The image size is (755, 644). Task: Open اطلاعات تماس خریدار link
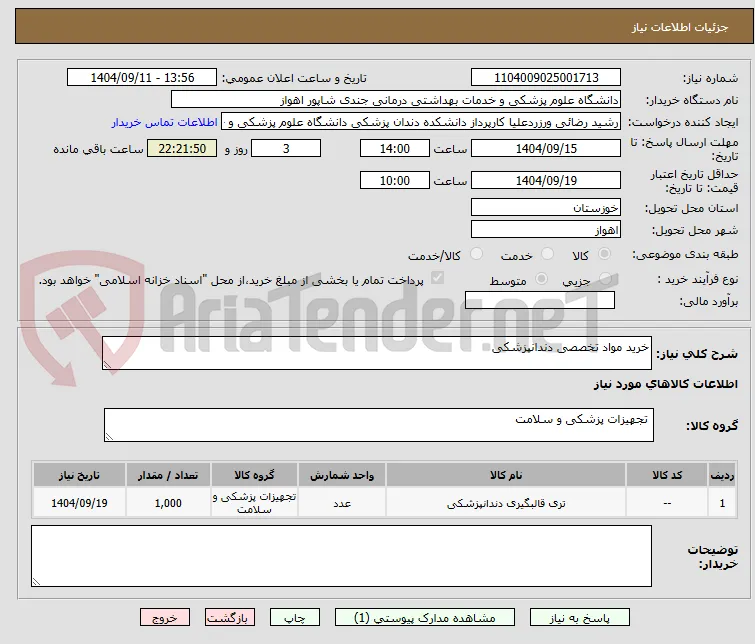(x=165, y=122)
